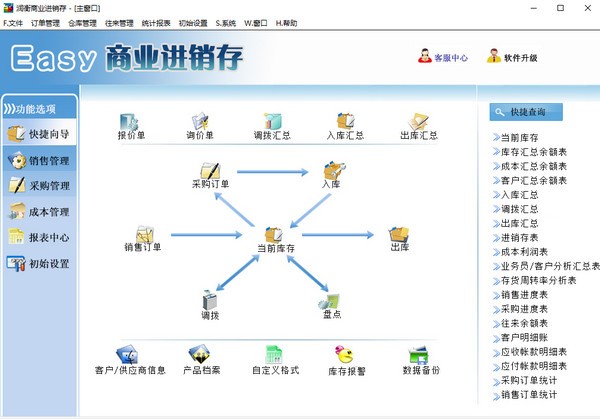Screen dimensions: 600x419
Task: Open the 仓库管理 menu
Action: pos(82,23)
